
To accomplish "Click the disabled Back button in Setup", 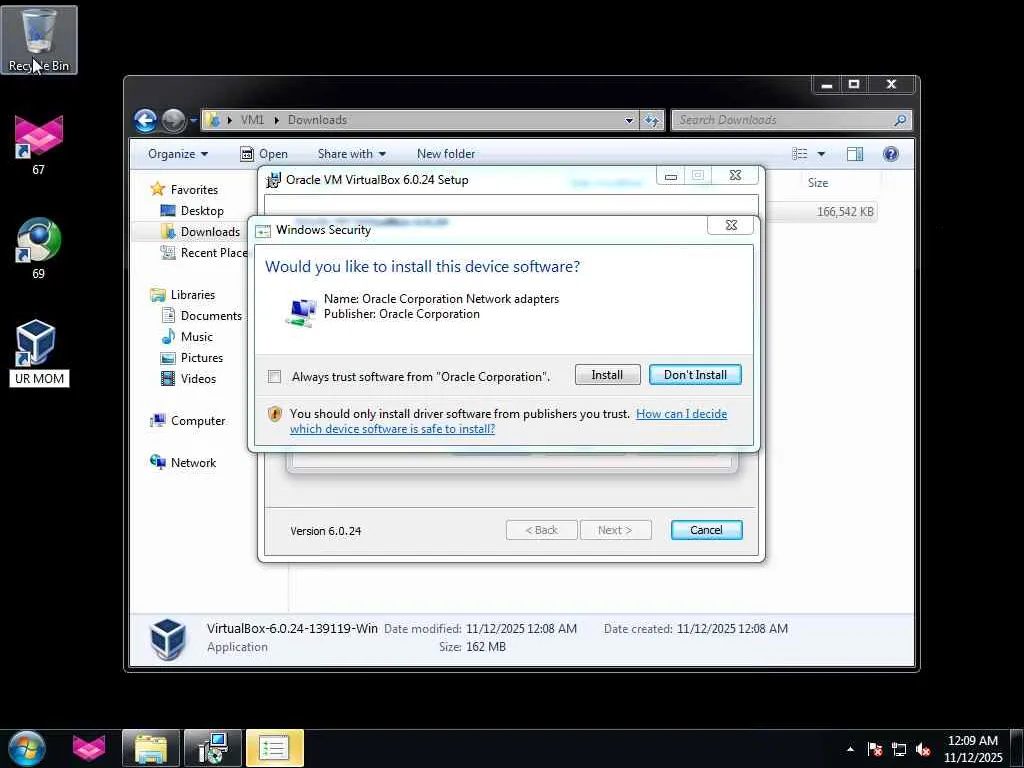I will [x=541, y=530].
